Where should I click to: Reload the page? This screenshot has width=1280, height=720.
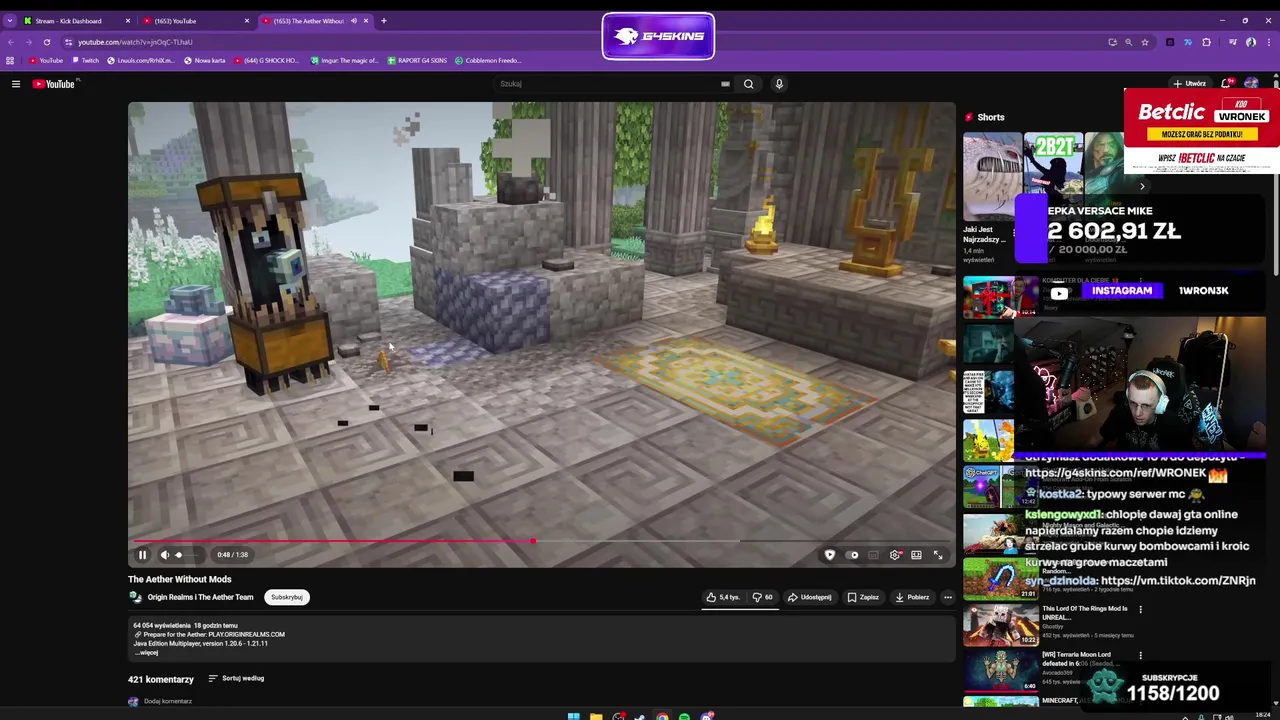click(46, 42)
